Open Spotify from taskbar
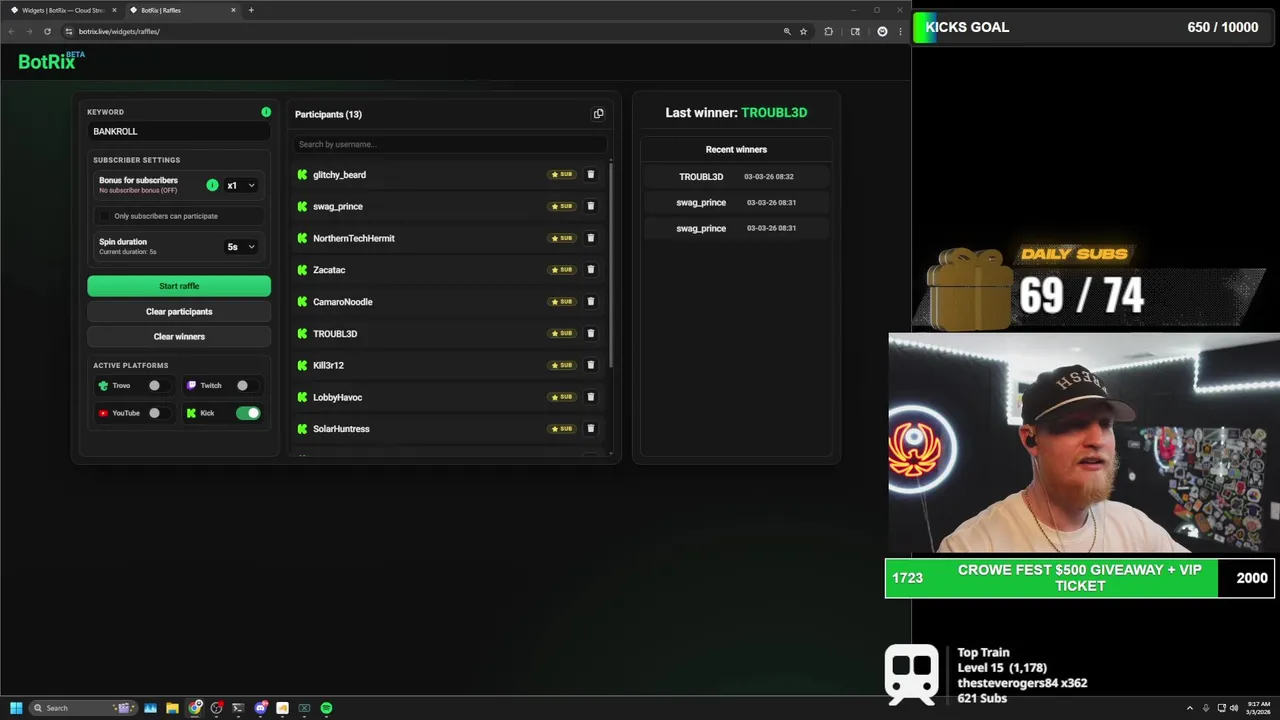Viewport: 1280px width, 720px height. click(x=326, y=708)
